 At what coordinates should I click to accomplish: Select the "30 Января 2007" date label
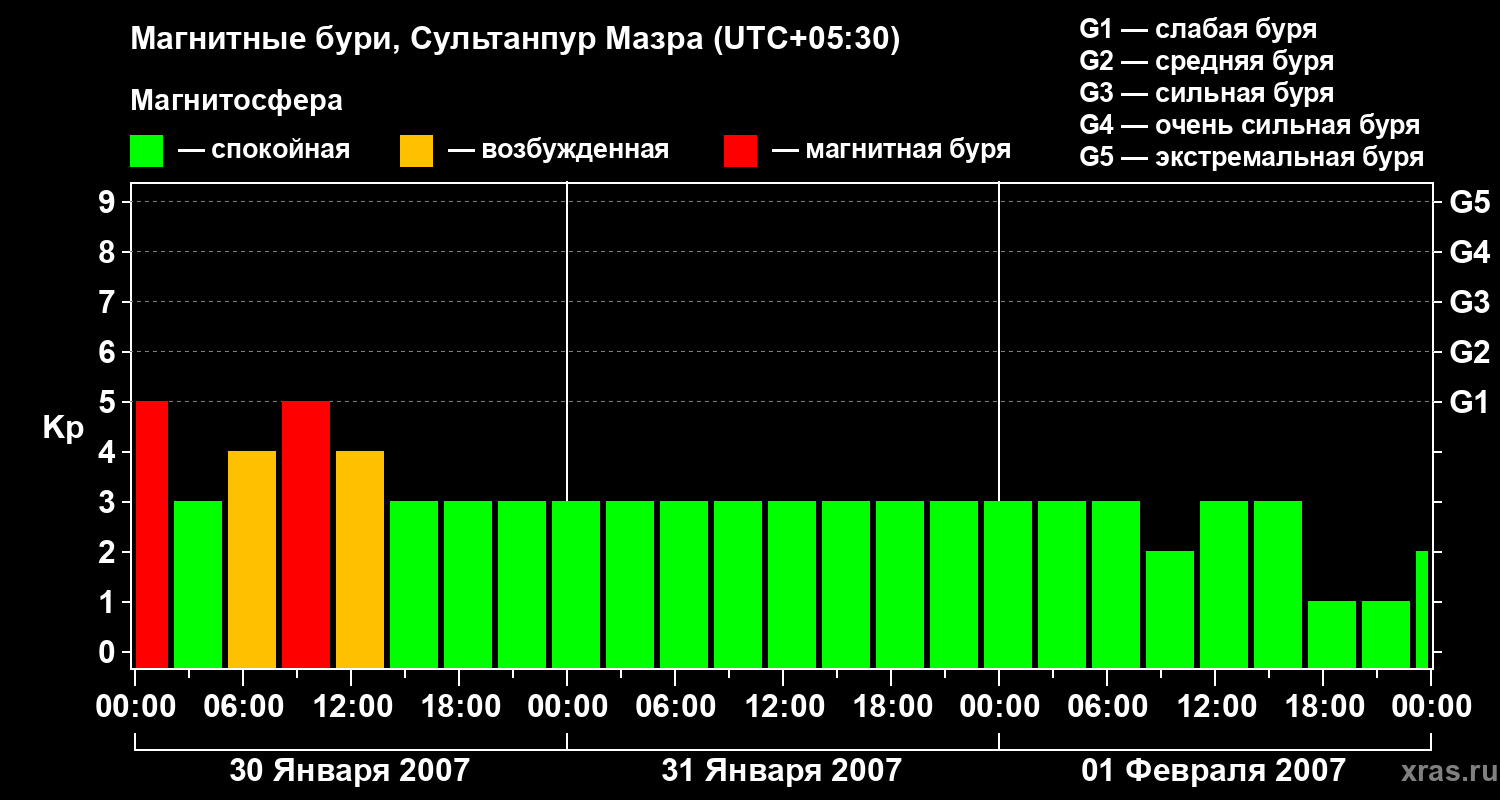pyautogui.click(x=349, y=771)
